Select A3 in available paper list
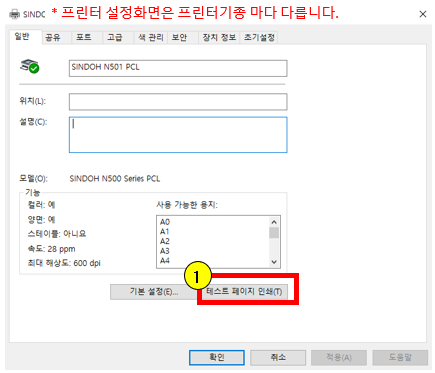The width and height of the screenshot is (435, 373). tap(165, 251)
